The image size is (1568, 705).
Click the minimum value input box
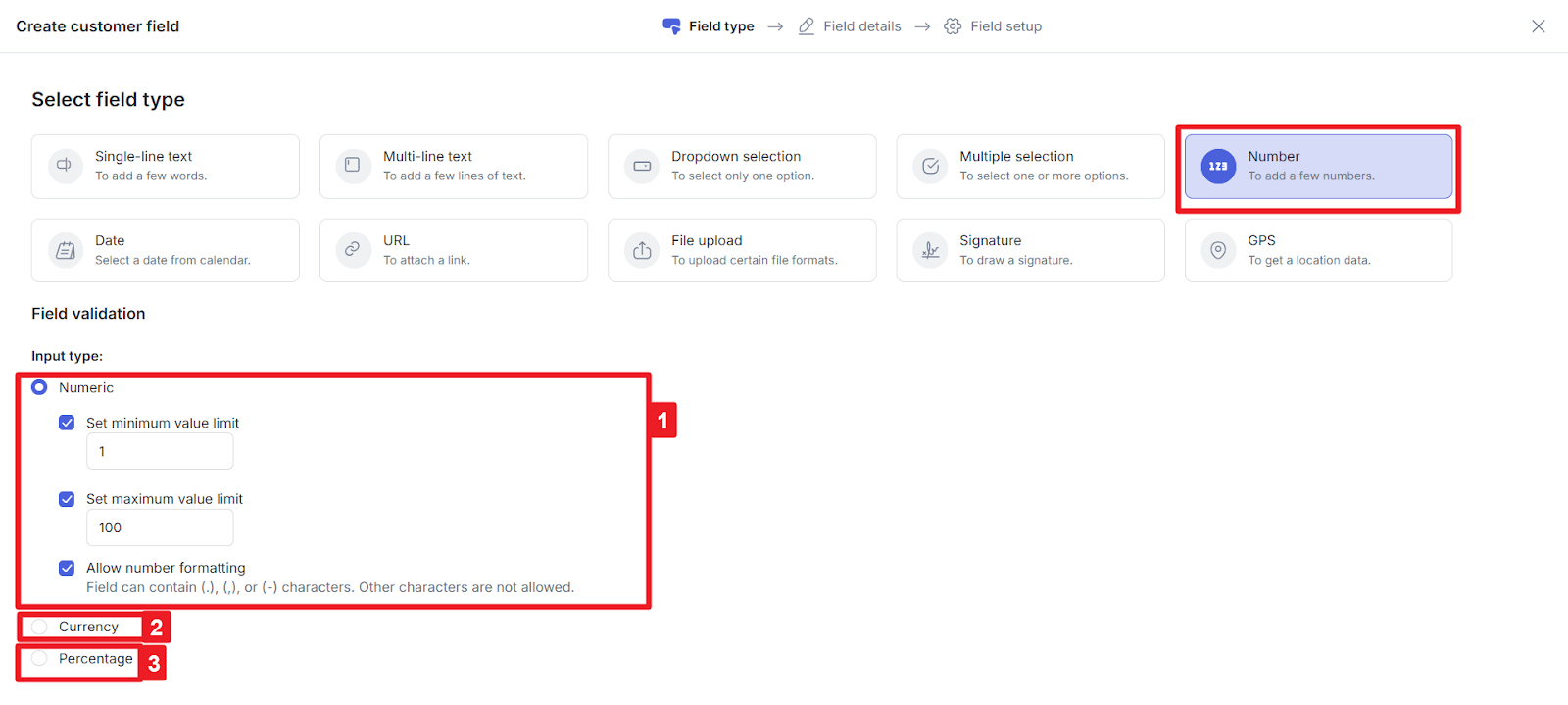(160, 452)
